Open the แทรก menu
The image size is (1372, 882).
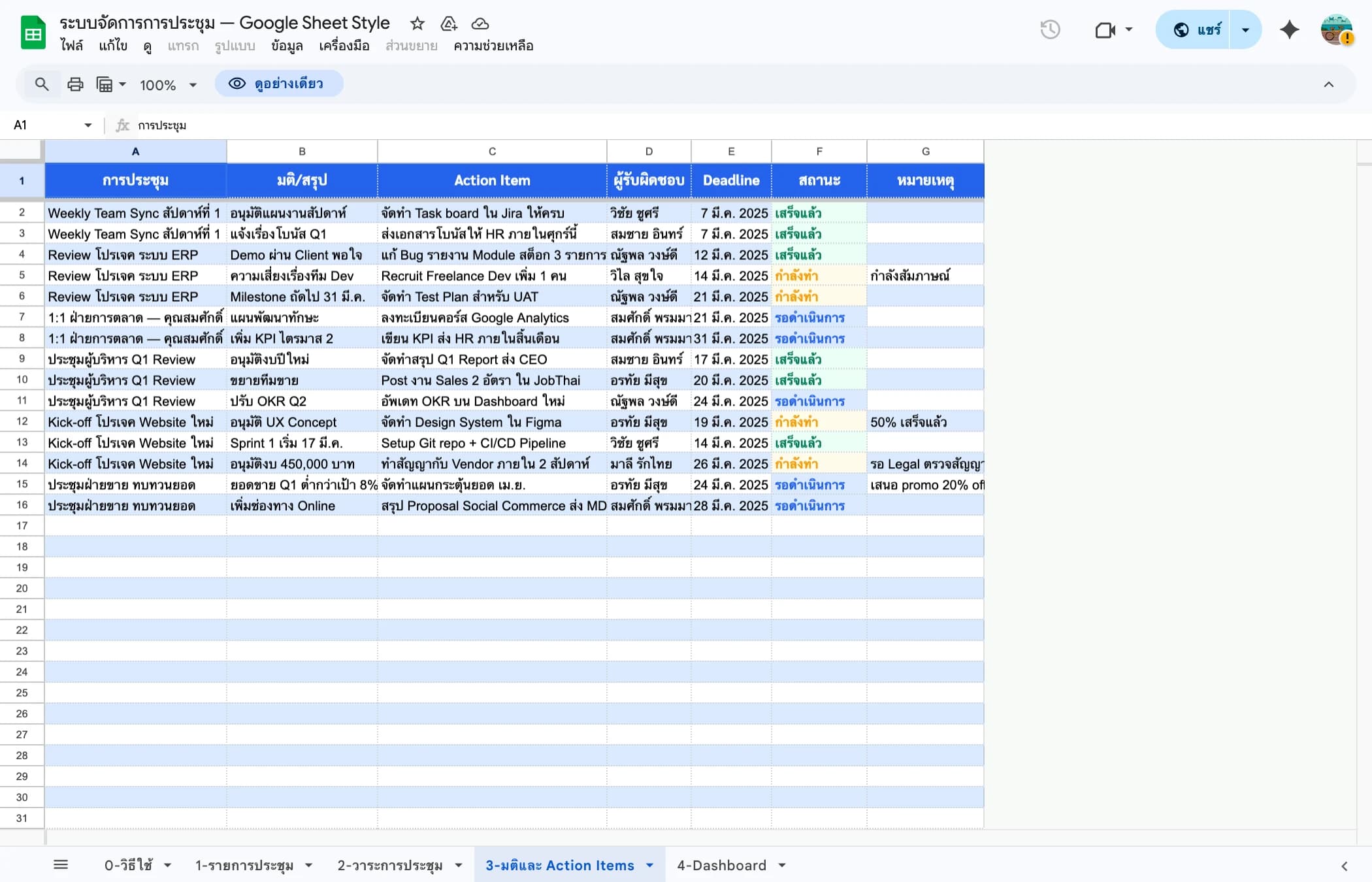184,46
